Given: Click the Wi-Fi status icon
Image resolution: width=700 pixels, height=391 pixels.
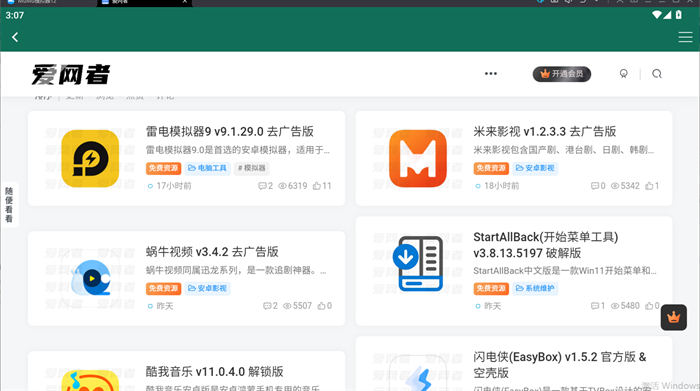Looking at the screenshot, I should 657,15.
